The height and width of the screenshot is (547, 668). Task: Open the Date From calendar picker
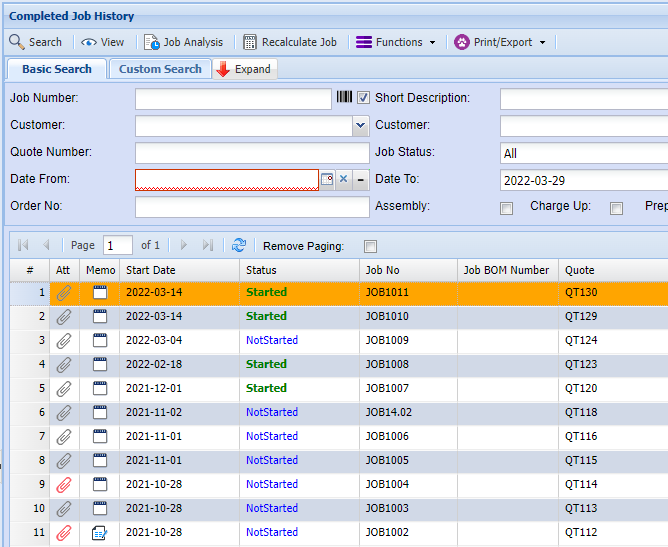326,179
